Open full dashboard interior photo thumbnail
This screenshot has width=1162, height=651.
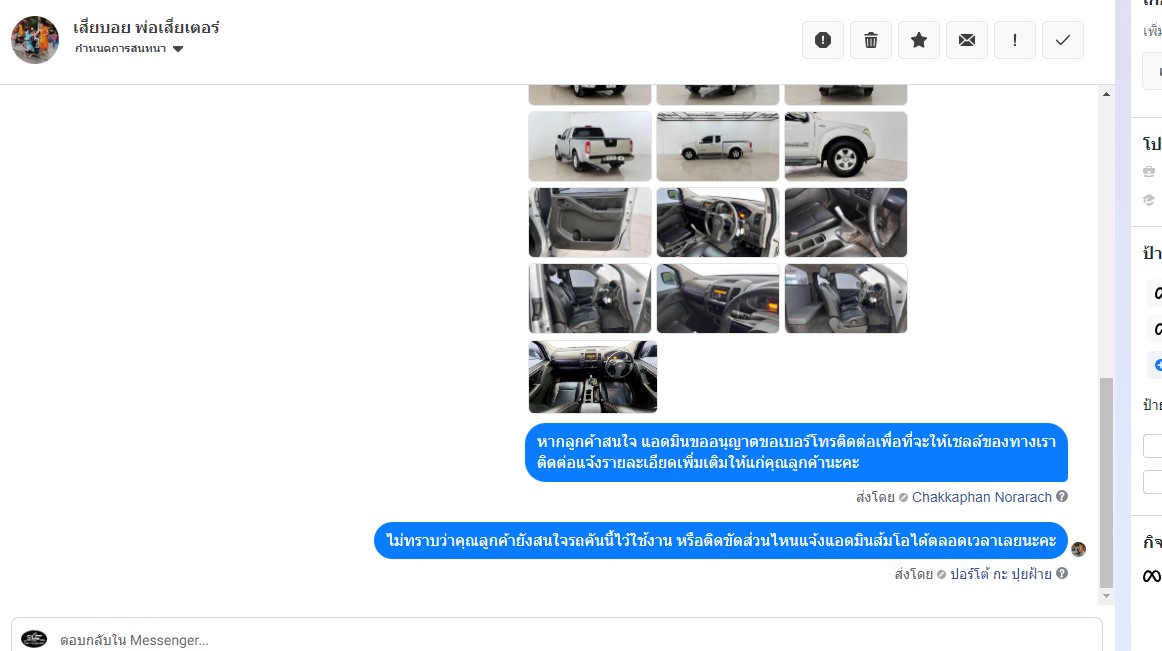pyautogui.click(x=593, y=377)
